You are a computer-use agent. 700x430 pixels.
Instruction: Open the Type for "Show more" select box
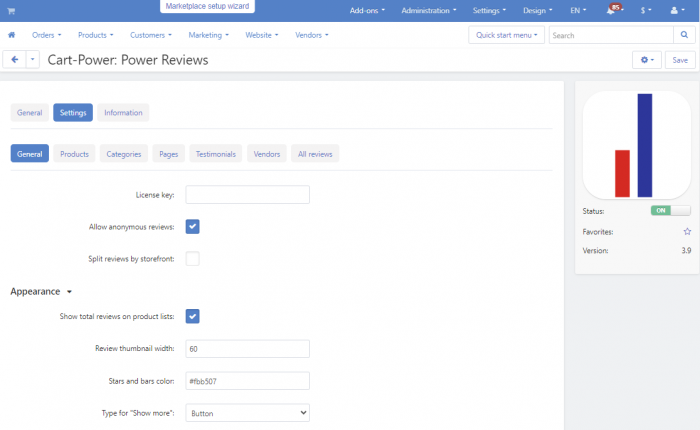coord(247,413)
